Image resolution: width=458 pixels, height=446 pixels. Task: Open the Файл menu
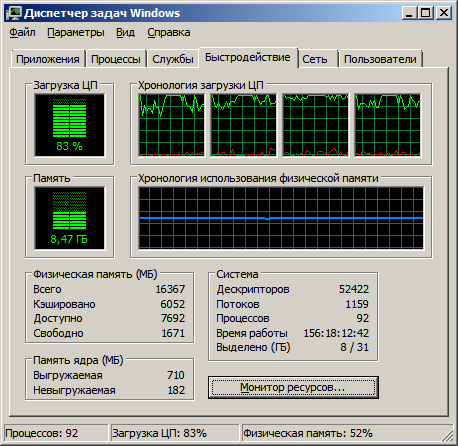22,32
